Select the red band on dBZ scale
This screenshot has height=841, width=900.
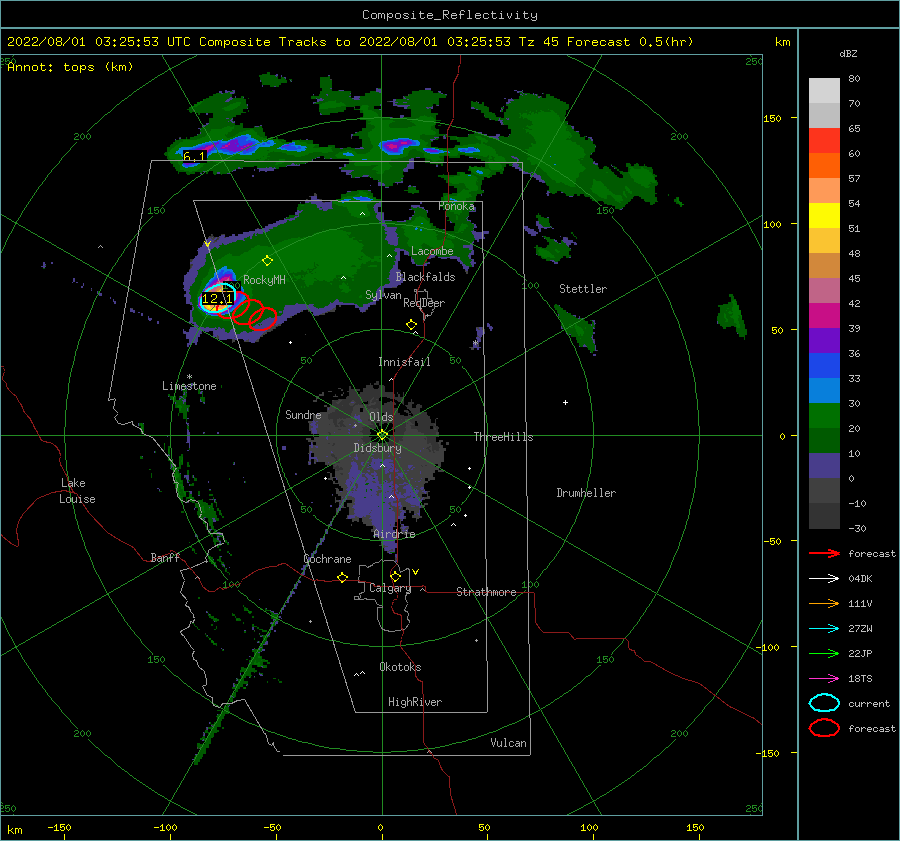[x=824, y=141]
